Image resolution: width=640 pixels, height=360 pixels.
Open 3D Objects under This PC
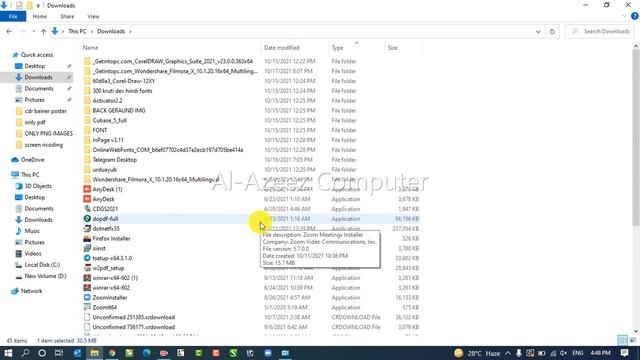coord(38,186)
